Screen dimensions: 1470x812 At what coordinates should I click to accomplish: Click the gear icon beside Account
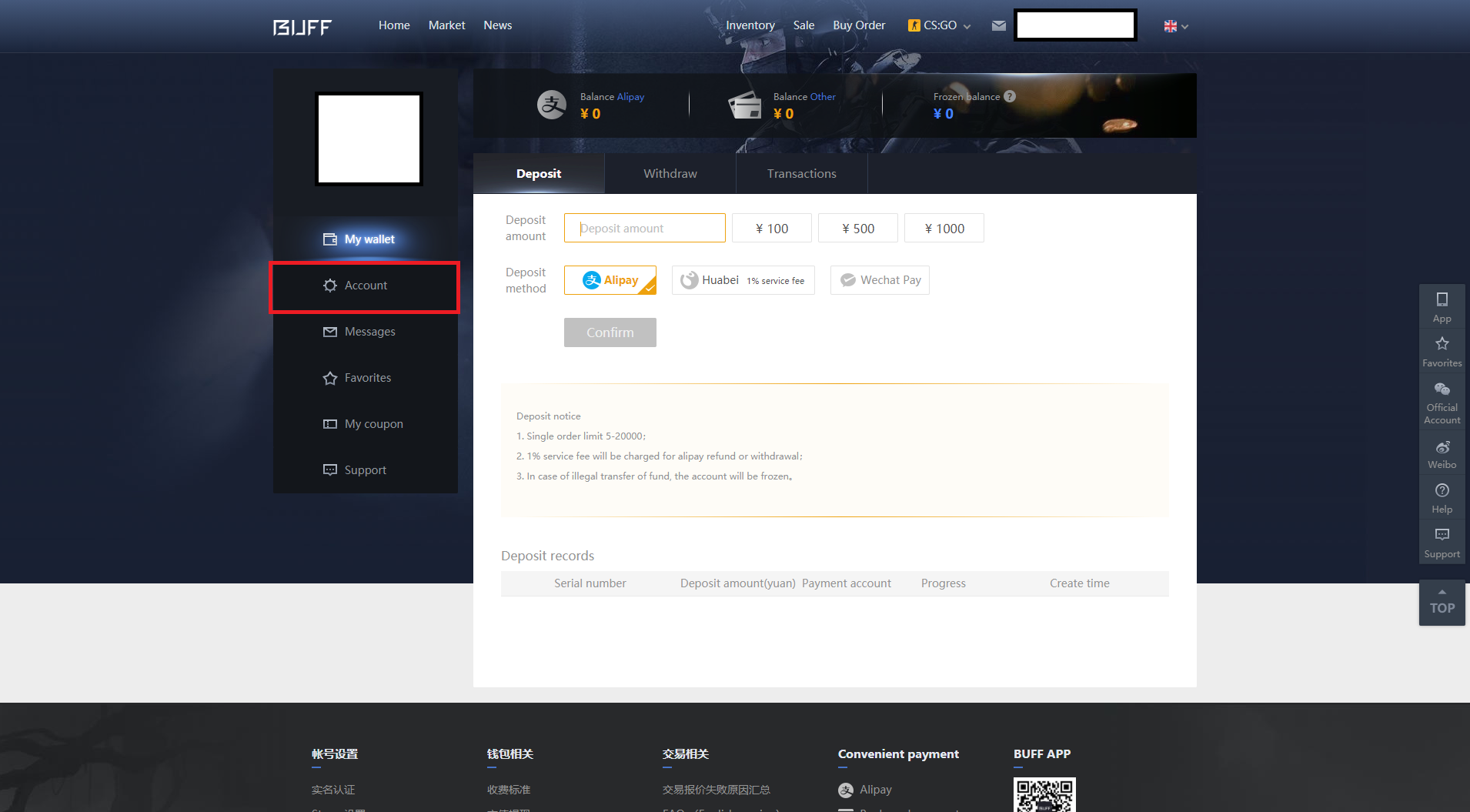coord(330,286)
